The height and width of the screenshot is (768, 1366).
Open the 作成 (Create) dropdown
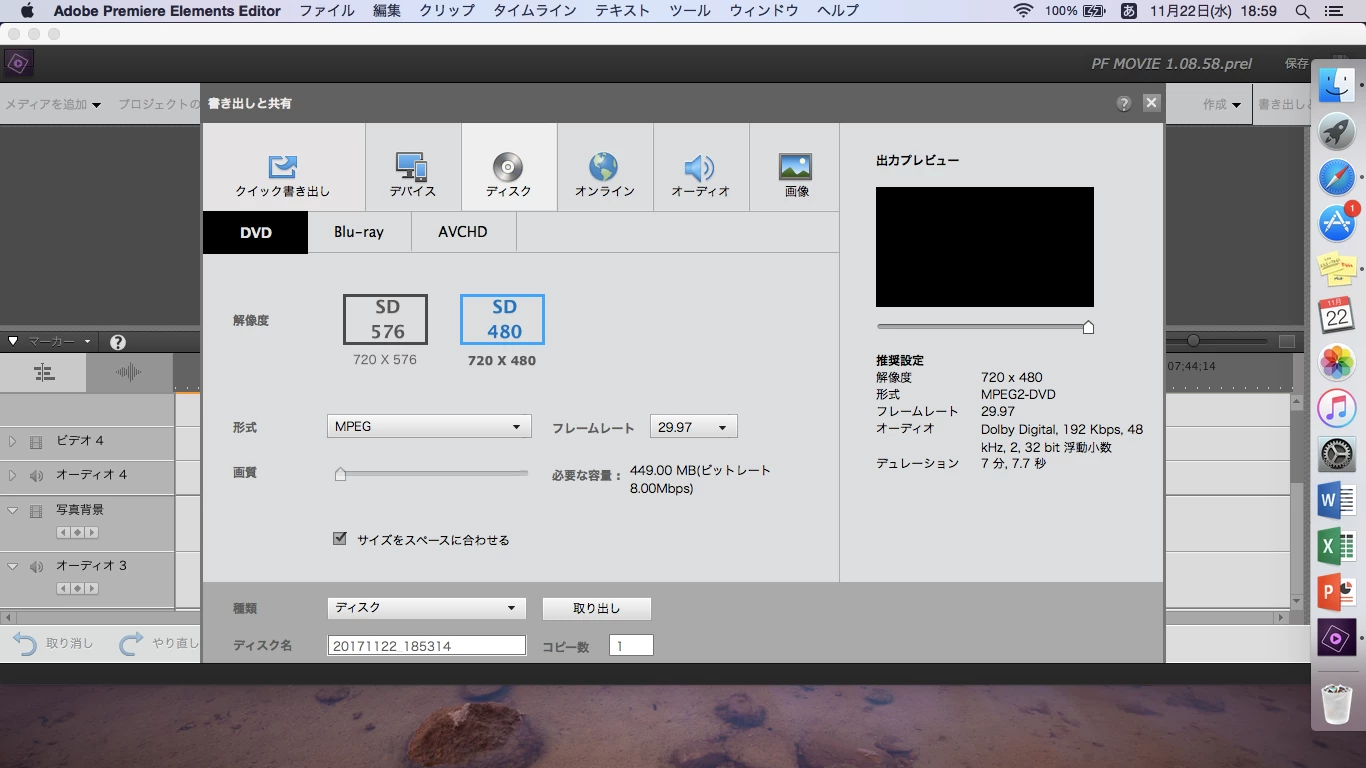click(1222, 104)
